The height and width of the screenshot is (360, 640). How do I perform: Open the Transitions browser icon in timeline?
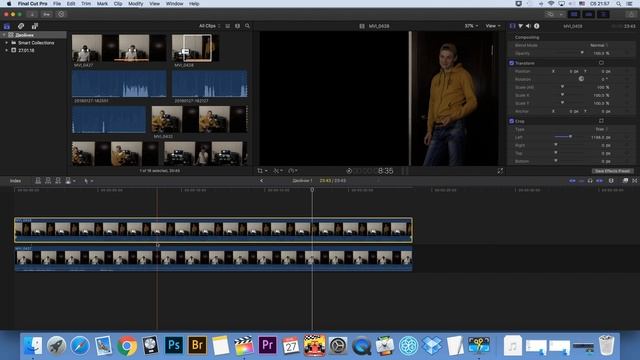(x=635, y=181)
